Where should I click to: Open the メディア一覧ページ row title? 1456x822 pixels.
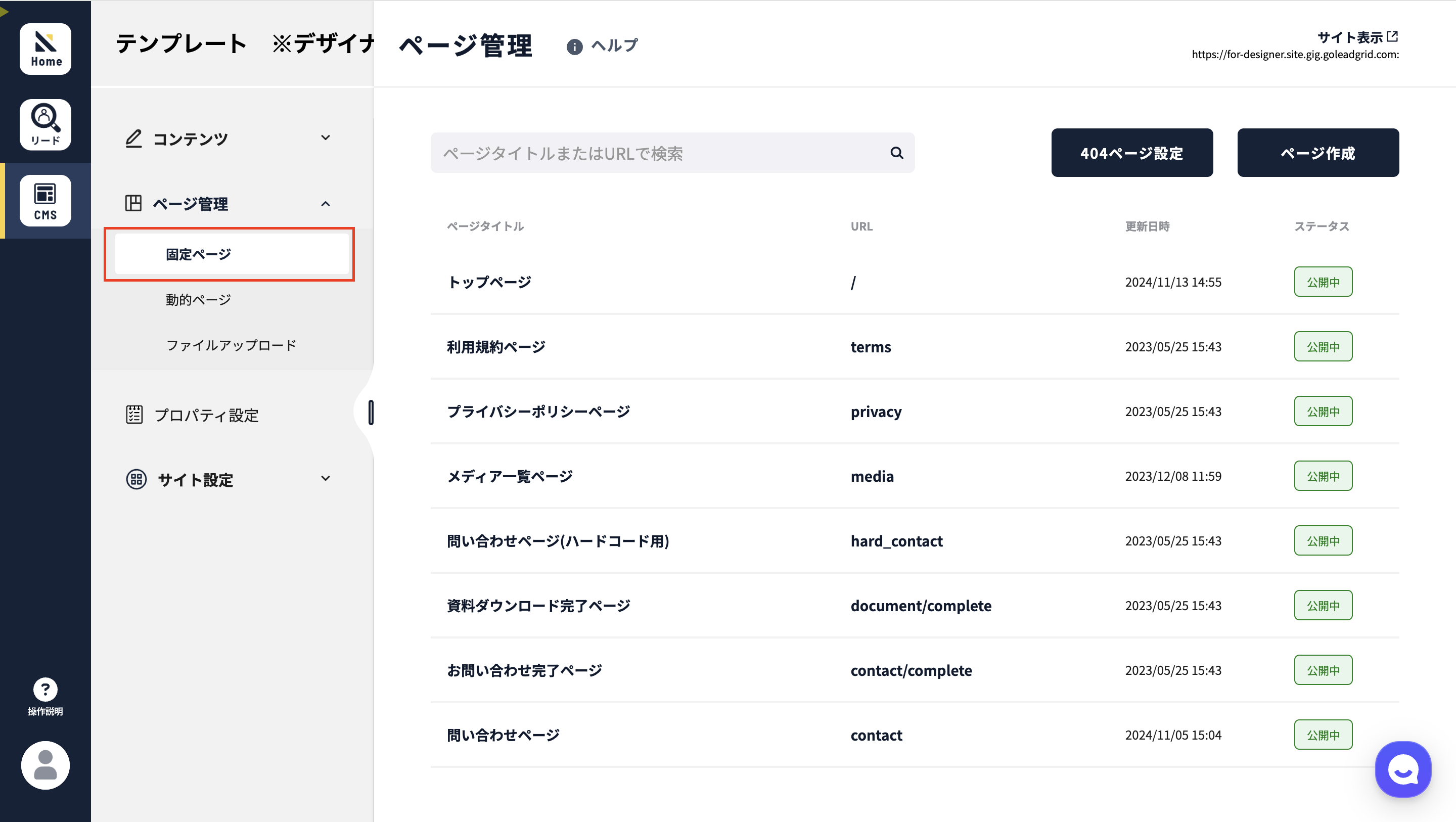pyautogui.click(x=510, y=477)
